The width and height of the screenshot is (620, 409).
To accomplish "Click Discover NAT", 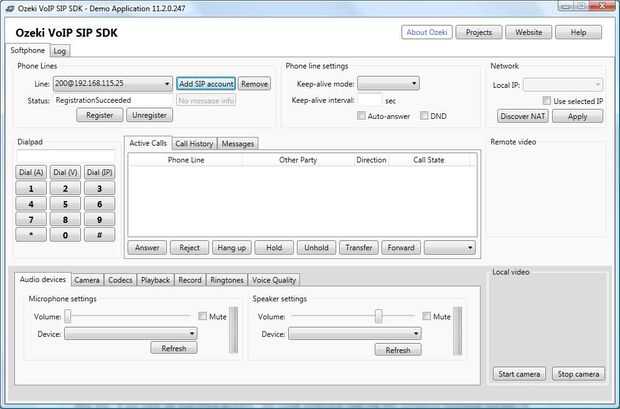I will [523, 116].
